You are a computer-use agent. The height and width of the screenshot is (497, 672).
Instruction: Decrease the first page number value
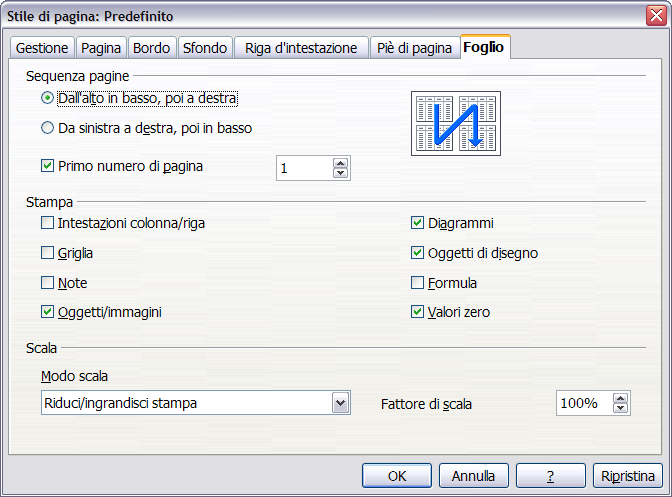tap(341, 173)
